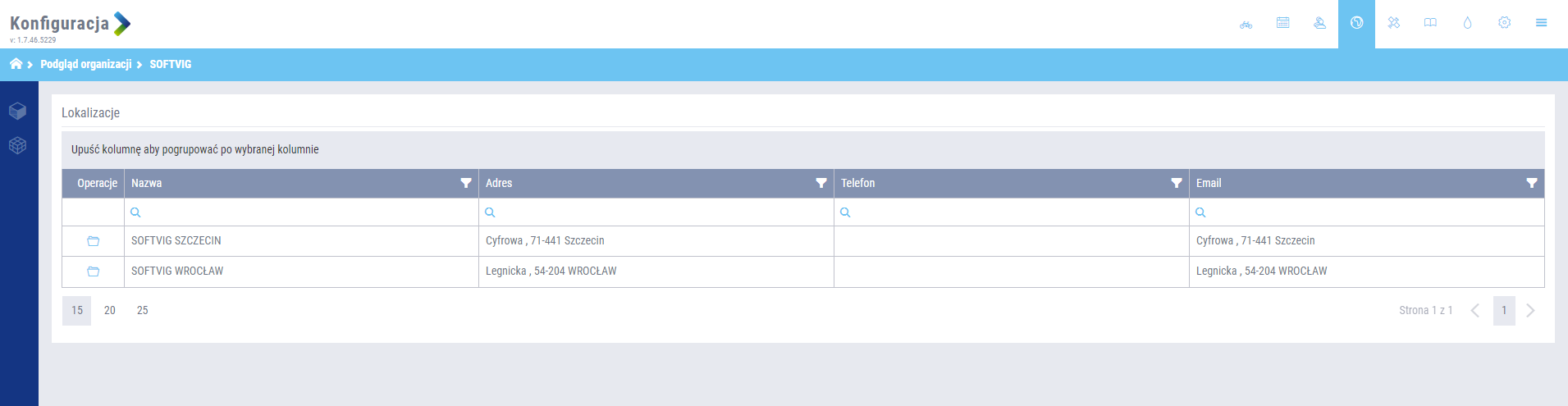This screenshot has height=406, width=1568.
Task: Click the Podgląd organizacji breadcrumb link
Action: (85, 64)
